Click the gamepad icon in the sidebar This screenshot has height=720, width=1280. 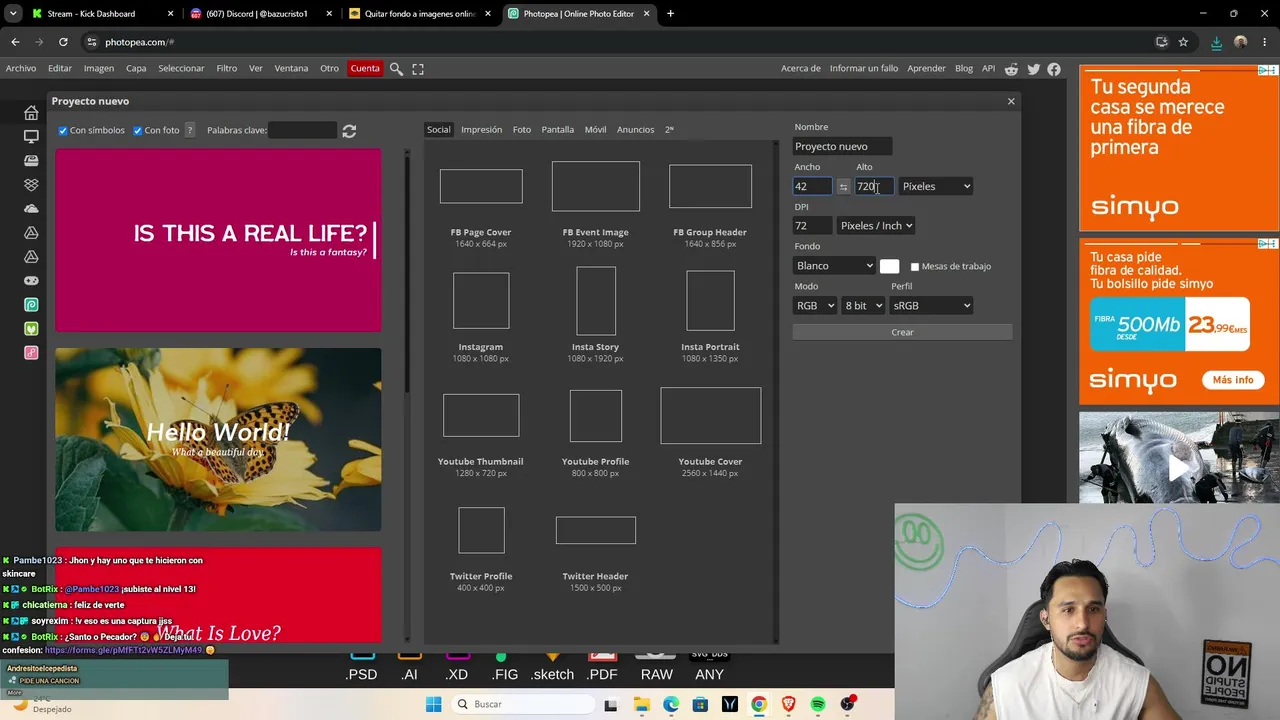point(31,281)
